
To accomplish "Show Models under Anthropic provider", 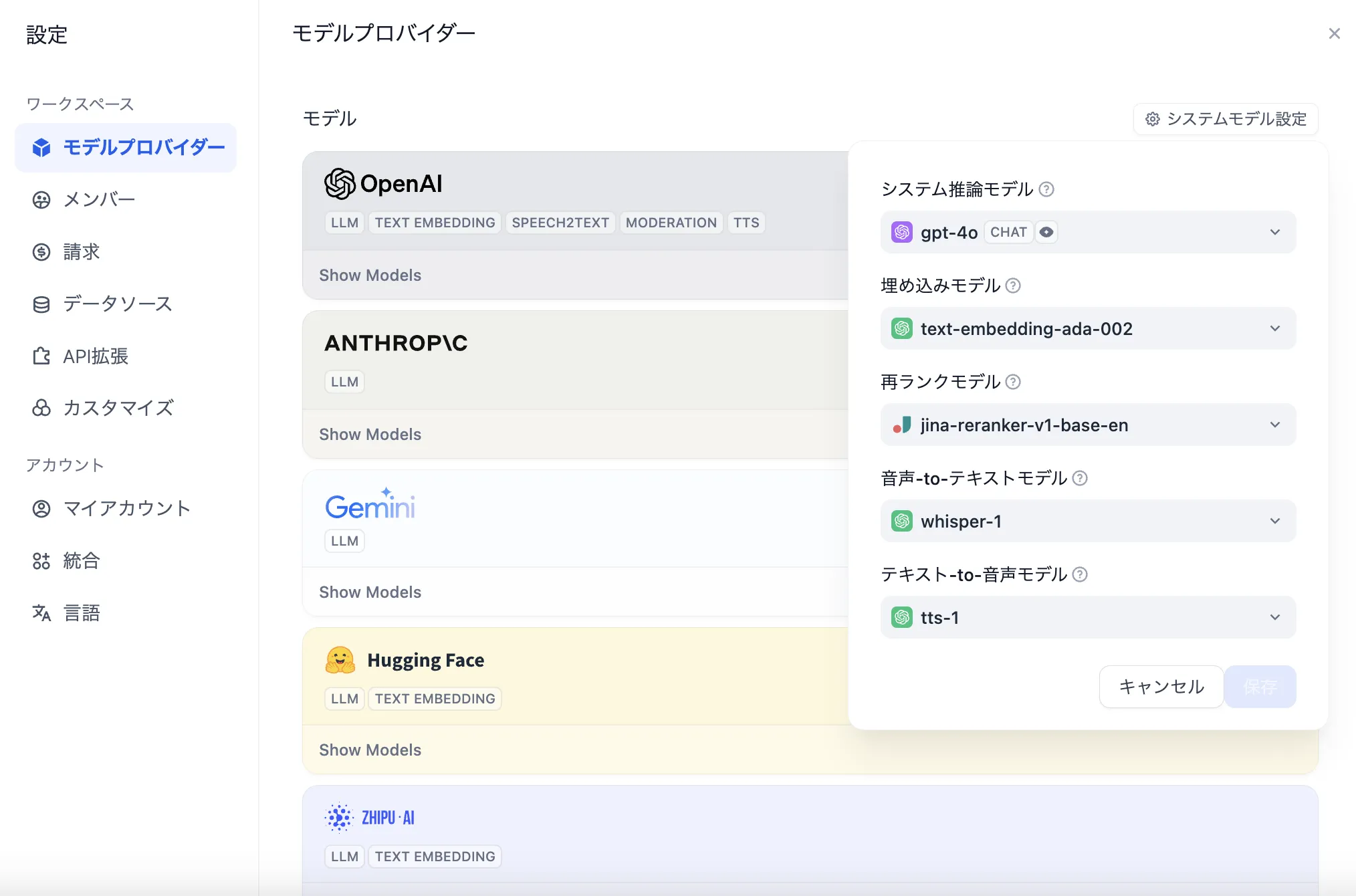I will [x=370, y=434].
